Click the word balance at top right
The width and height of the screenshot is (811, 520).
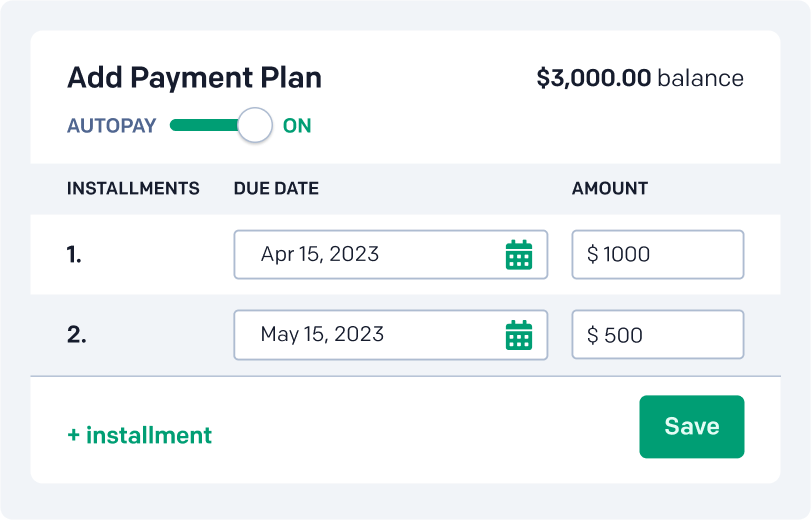pyautogui.click(x=700, y=78)
